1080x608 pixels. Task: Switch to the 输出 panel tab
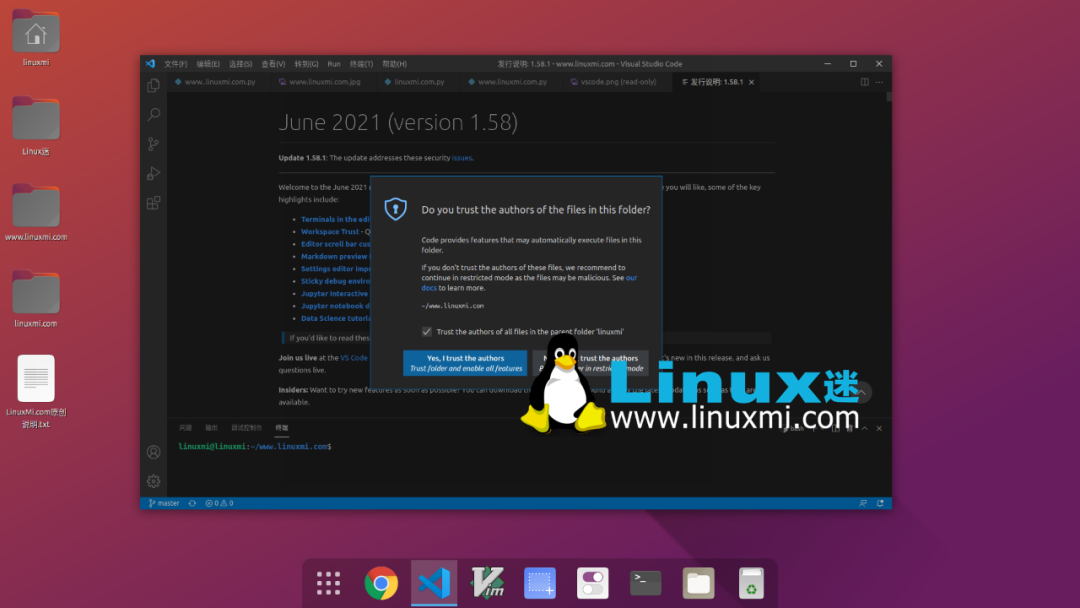pyautogui.click(x=211, y=428)
